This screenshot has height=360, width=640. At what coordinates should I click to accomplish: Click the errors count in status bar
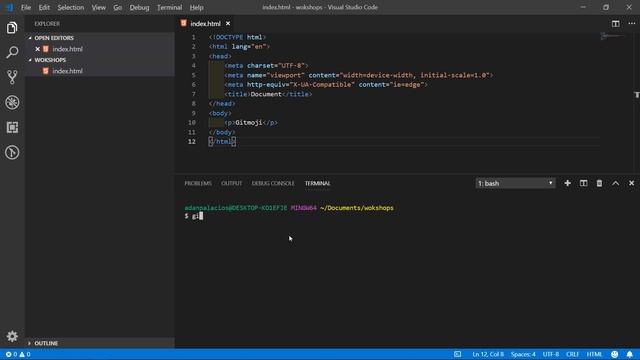click(11, 354)
